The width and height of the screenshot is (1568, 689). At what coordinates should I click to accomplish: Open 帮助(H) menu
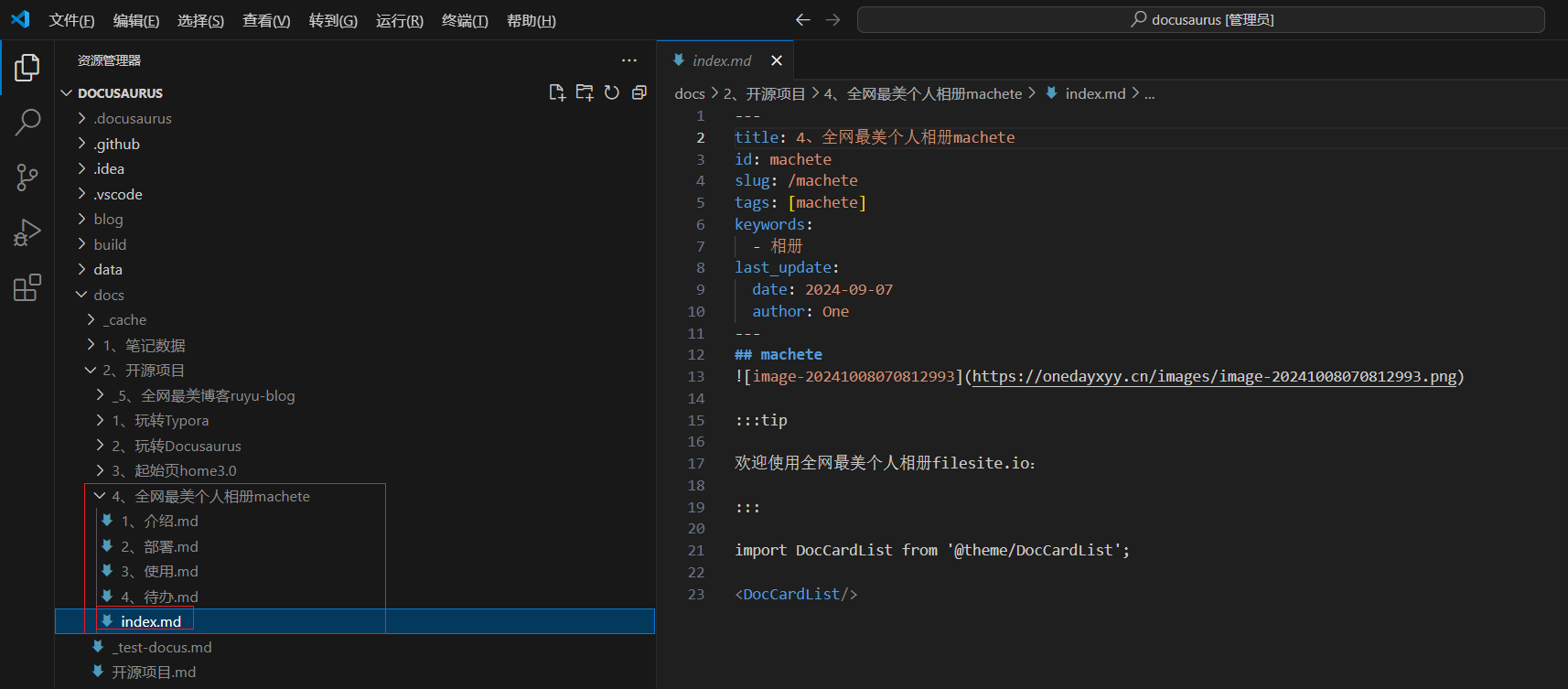pyautogui.click(x=531, y=20)
